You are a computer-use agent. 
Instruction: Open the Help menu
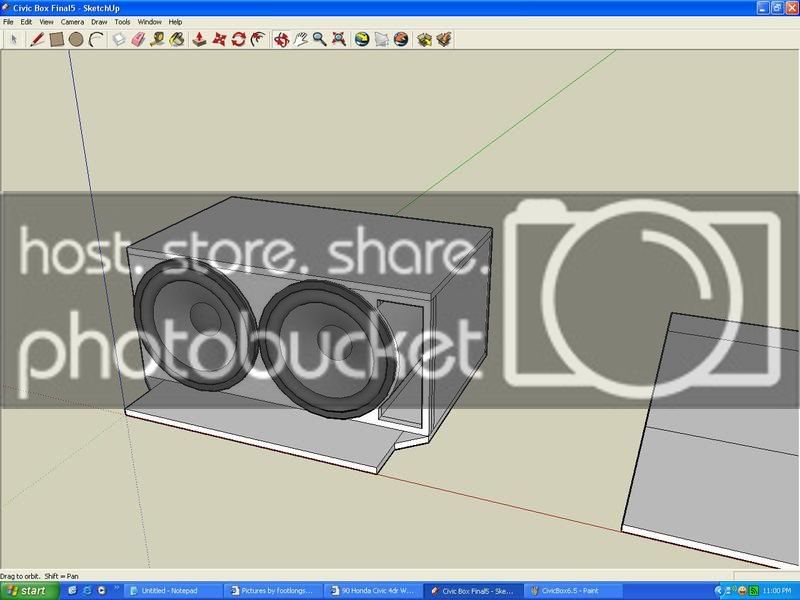tap(175, 22)
